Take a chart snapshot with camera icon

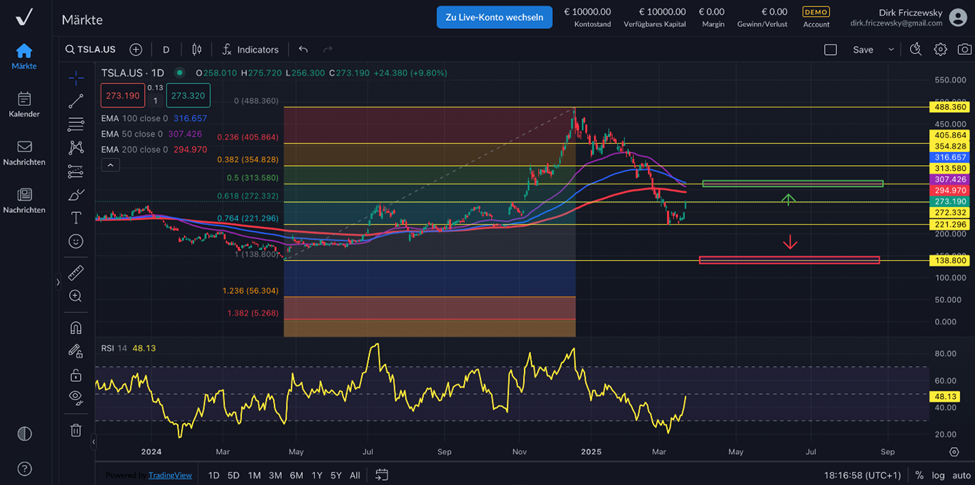(965, 49)
